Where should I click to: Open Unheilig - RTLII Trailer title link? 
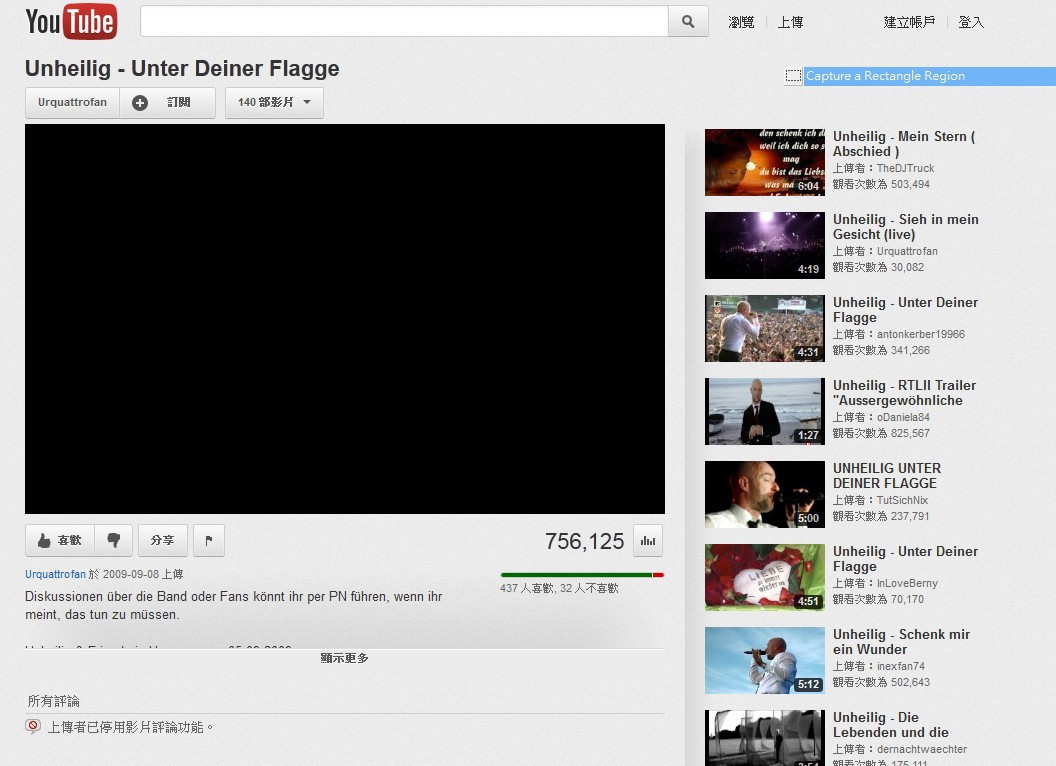(x=904, y=392)
